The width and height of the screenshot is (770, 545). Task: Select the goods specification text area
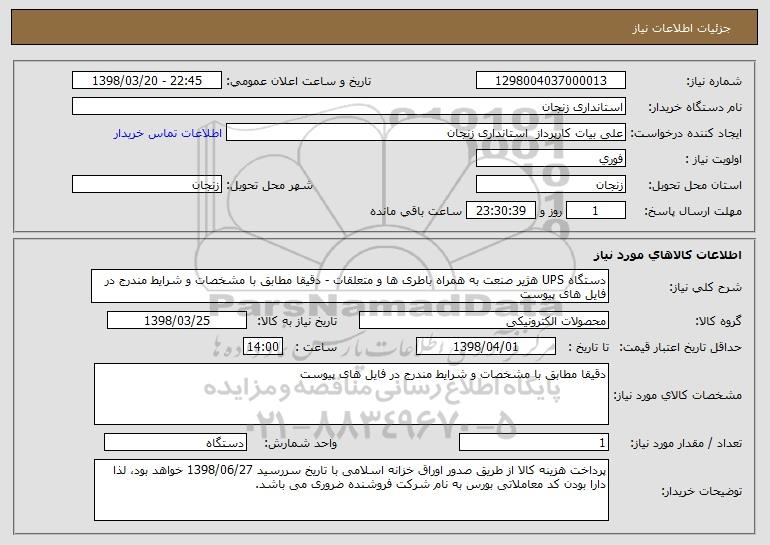(x=351, y=394)
